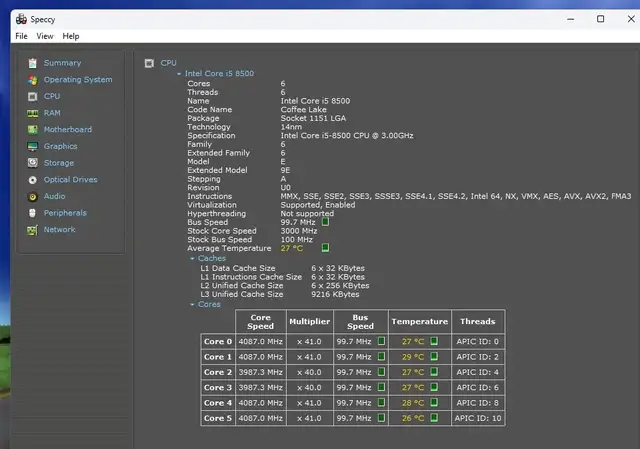Click Core 0 bus speed tray icon
The image size is (640, 449).
pos(381,341)
